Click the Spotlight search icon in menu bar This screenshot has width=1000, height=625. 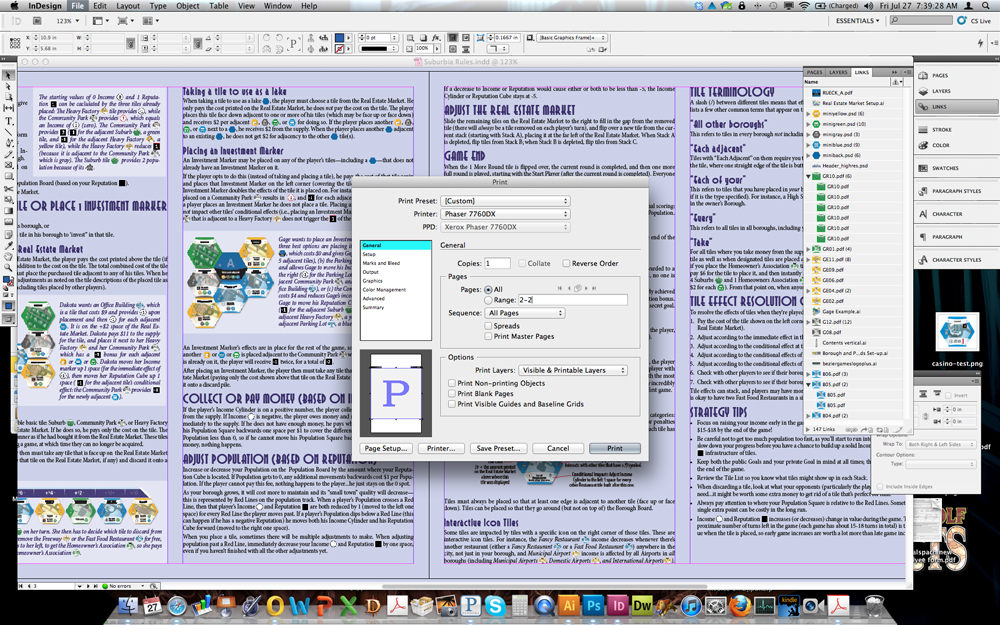click(985, 5)
